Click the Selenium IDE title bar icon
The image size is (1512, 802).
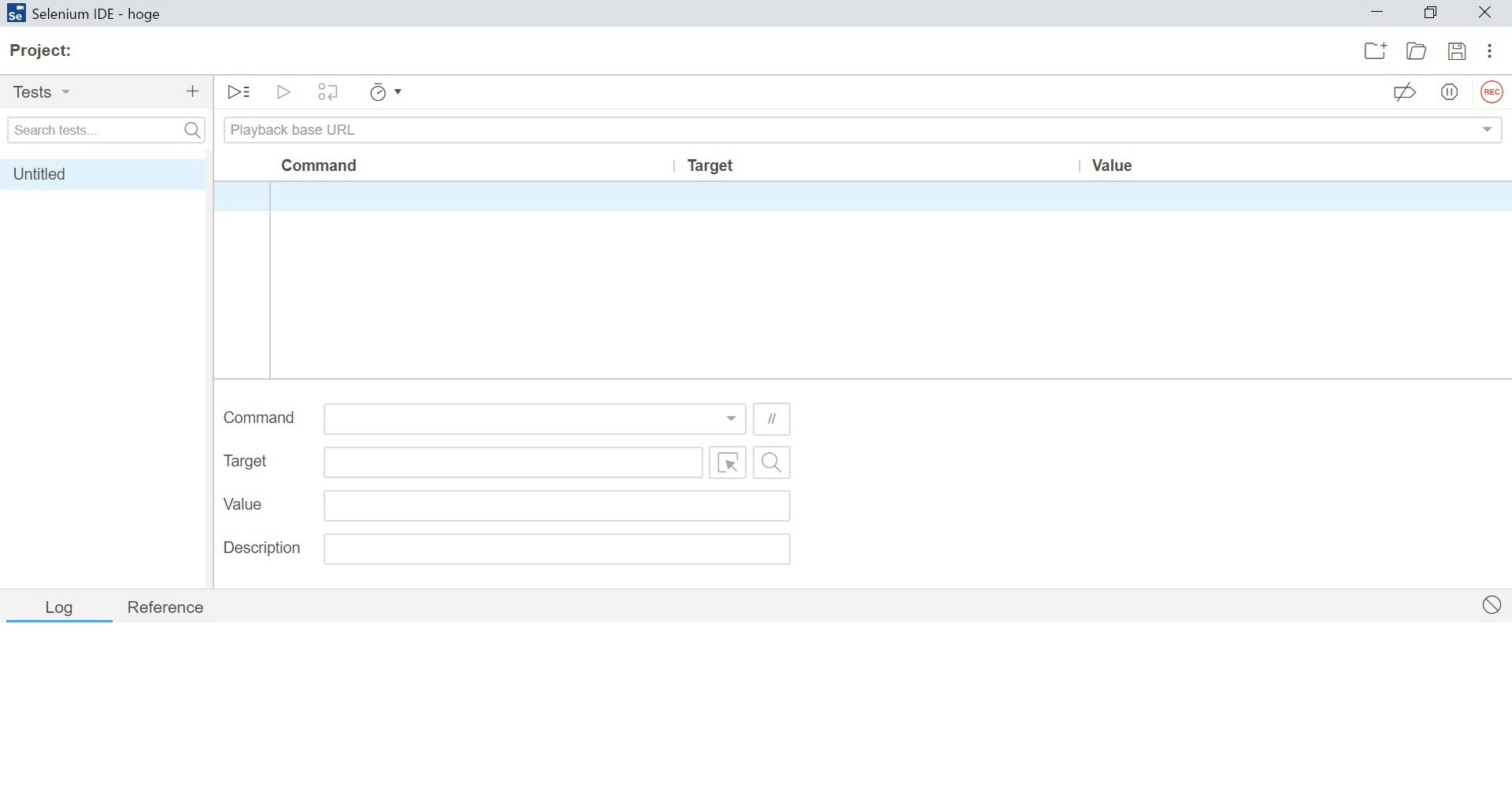tap(16, 13)
